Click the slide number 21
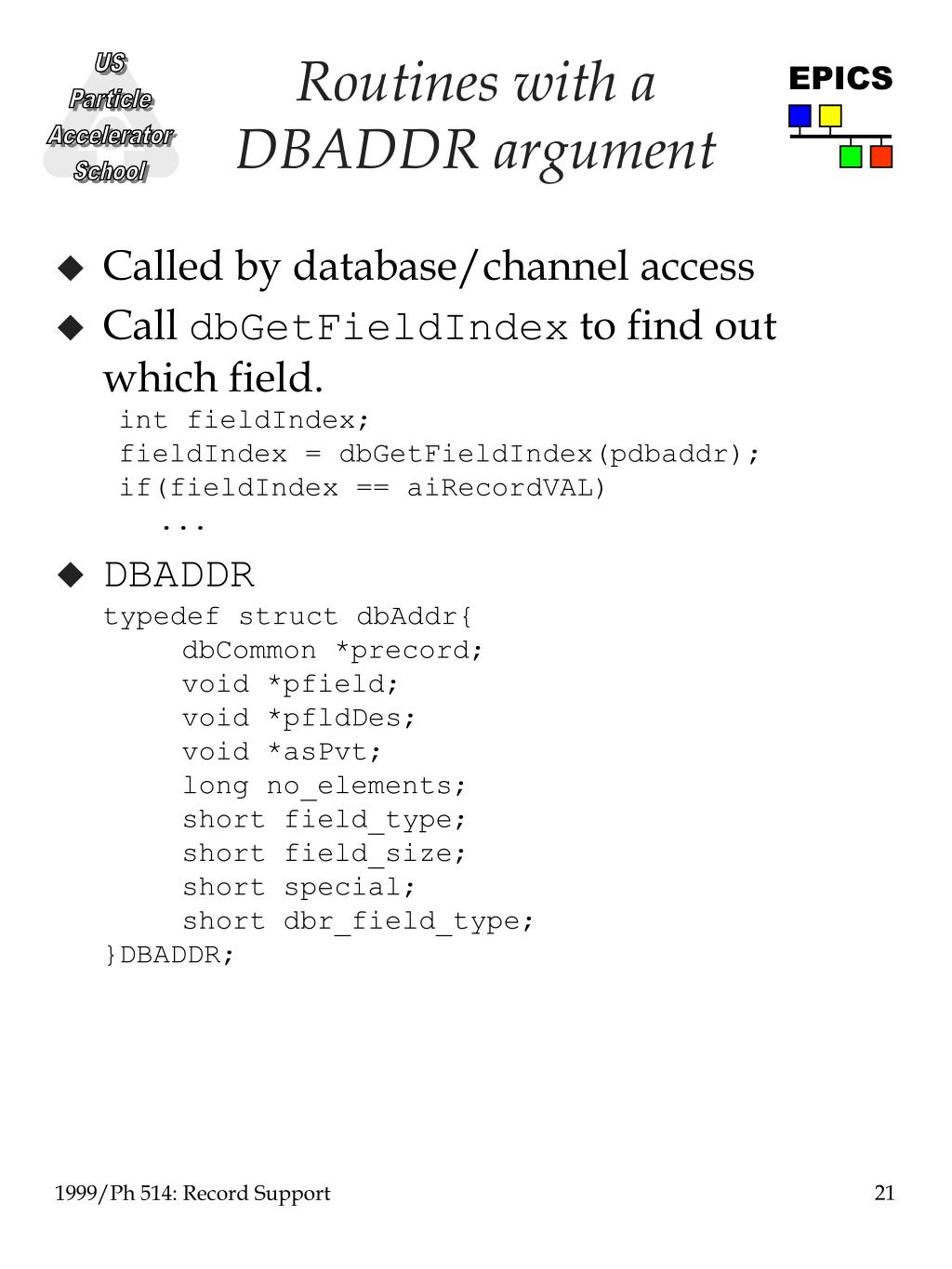 pyautogui.click(x=884, y=1194)
